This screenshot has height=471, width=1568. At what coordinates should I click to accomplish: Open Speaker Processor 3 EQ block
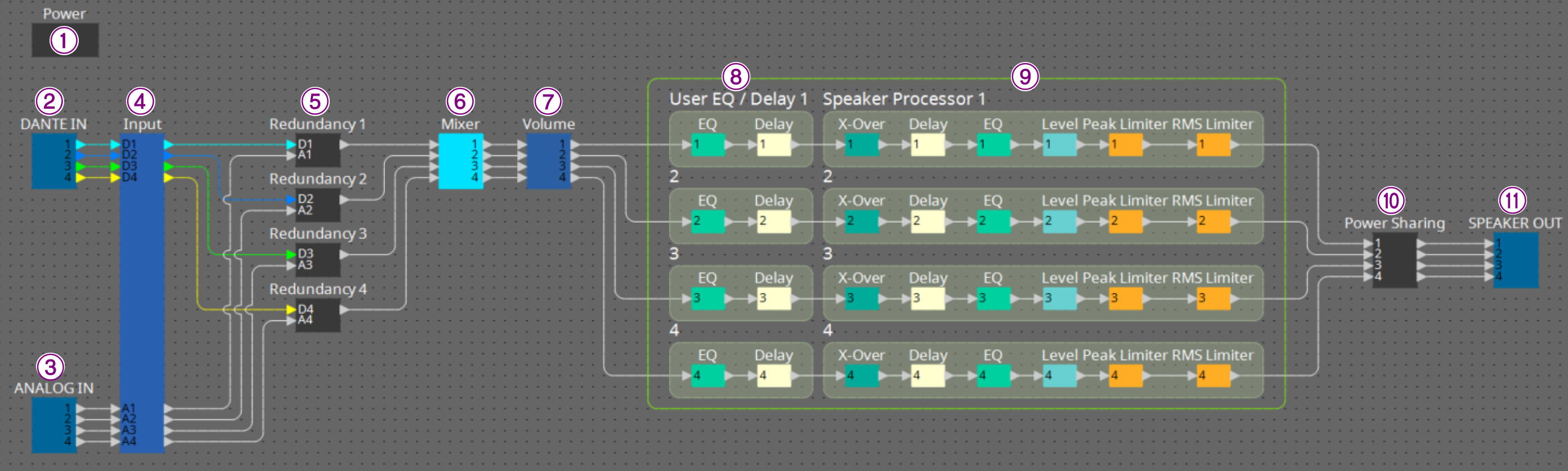[x=993, y=299]
